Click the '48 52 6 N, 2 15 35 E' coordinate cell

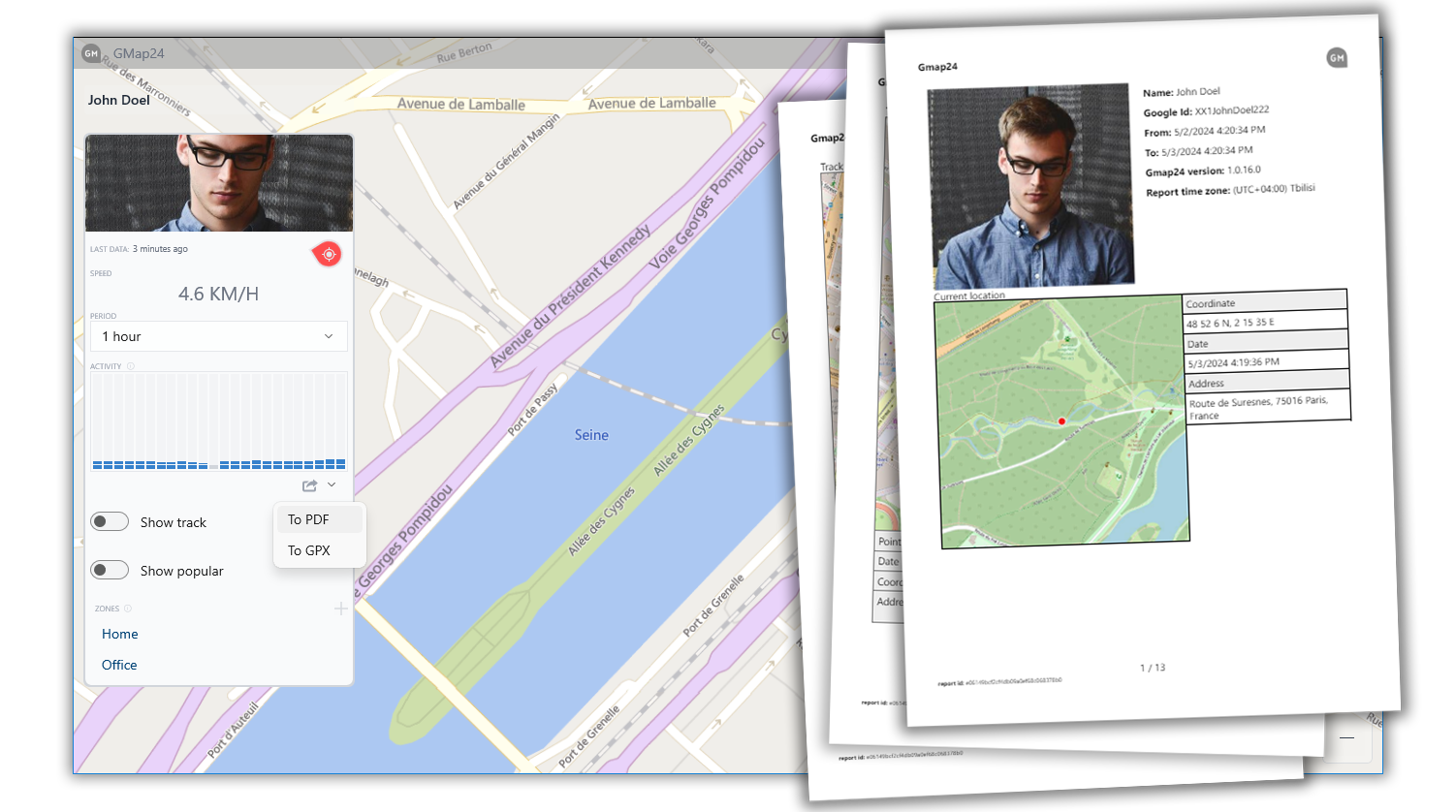tap(1266, 322)
